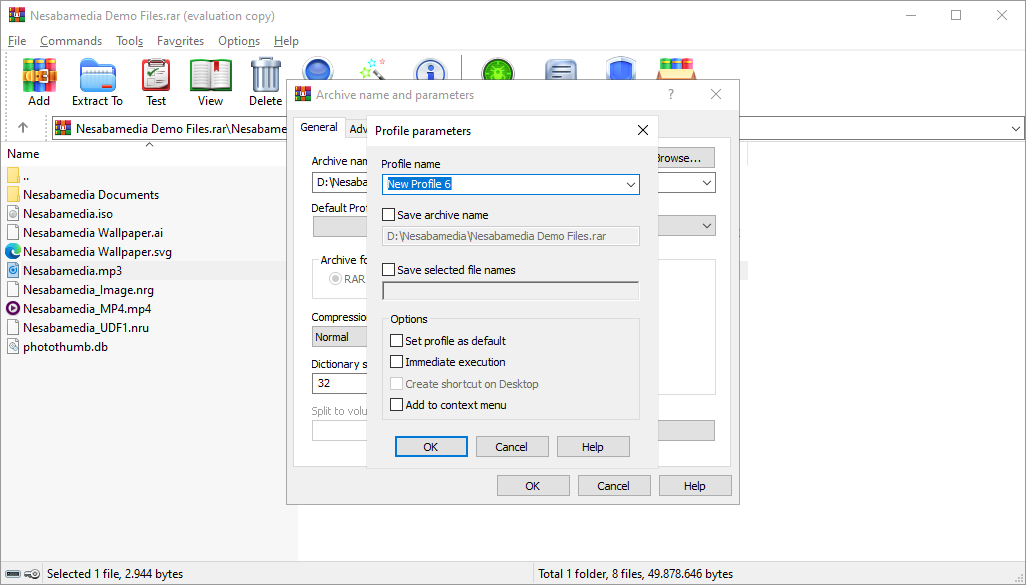Expand the Profile name dropdown
1026x585 pixels.
point(630,184)
